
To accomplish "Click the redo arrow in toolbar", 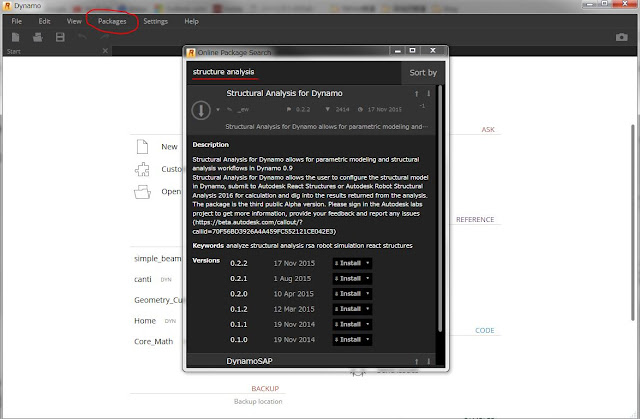I will pyautogui.click(x=104, y=37).
